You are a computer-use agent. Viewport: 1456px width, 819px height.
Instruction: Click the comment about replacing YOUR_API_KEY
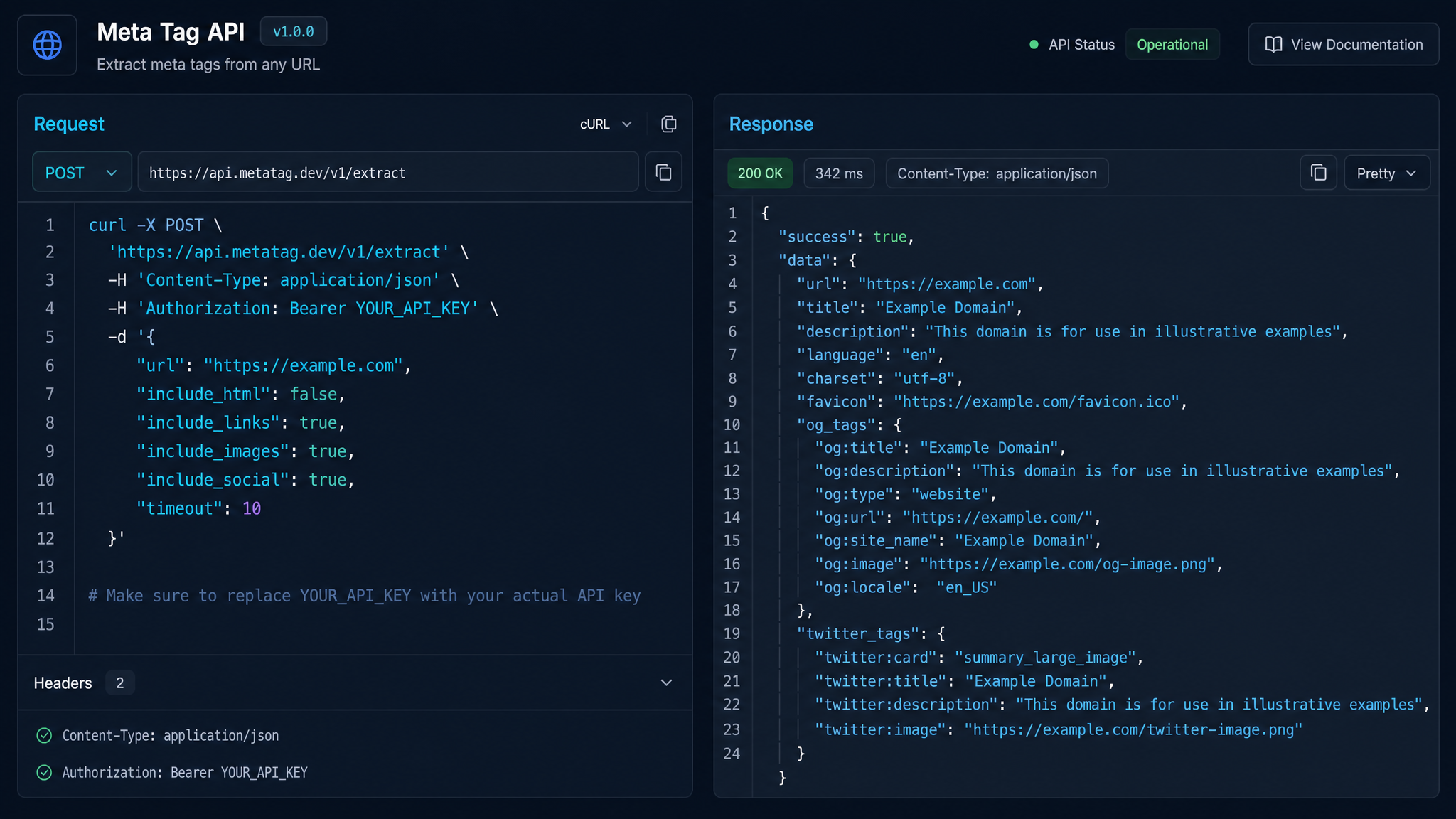[x=364, y=595]
